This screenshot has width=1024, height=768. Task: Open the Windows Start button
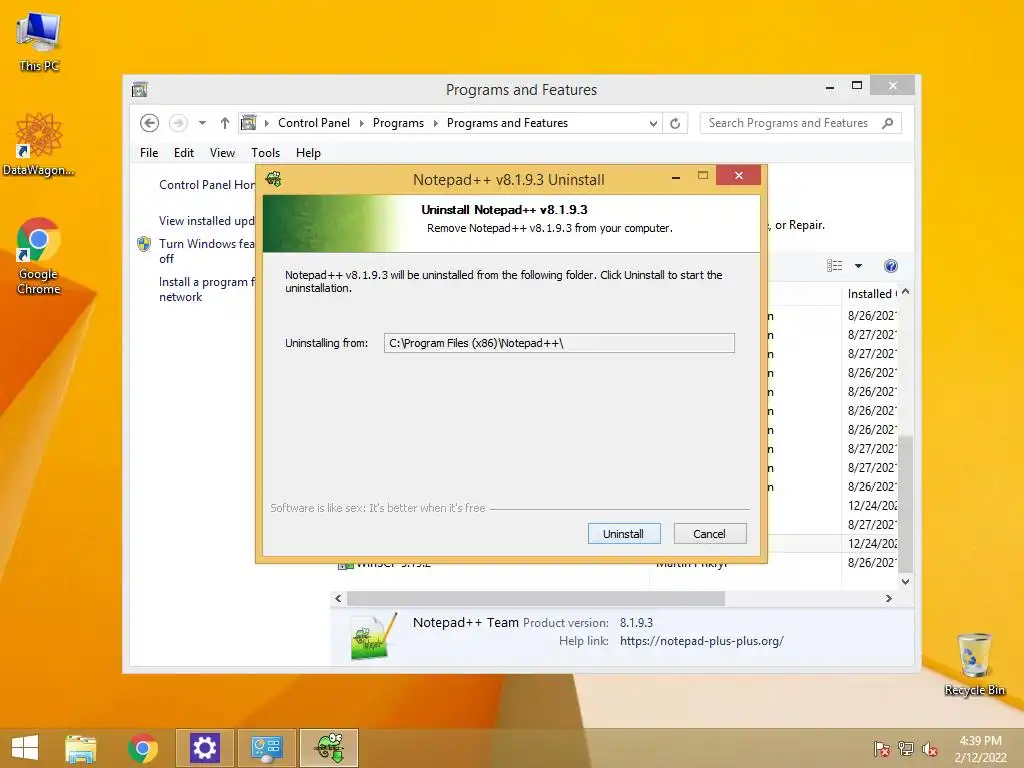point(25,748)
